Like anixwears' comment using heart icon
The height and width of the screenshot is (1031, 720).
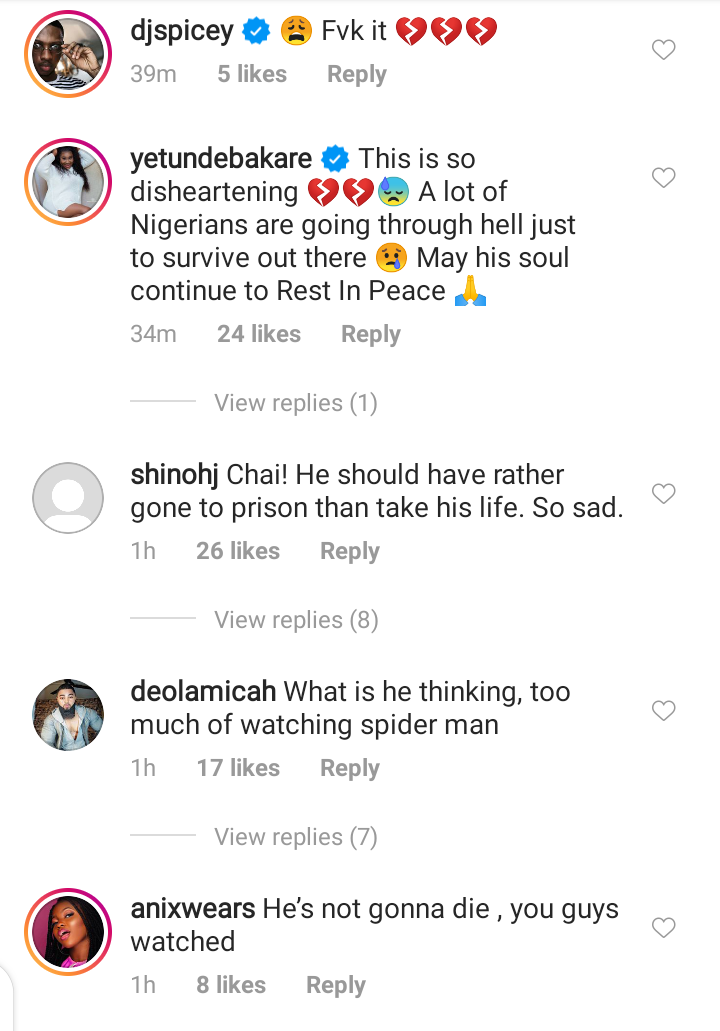[x=664, y=928]
